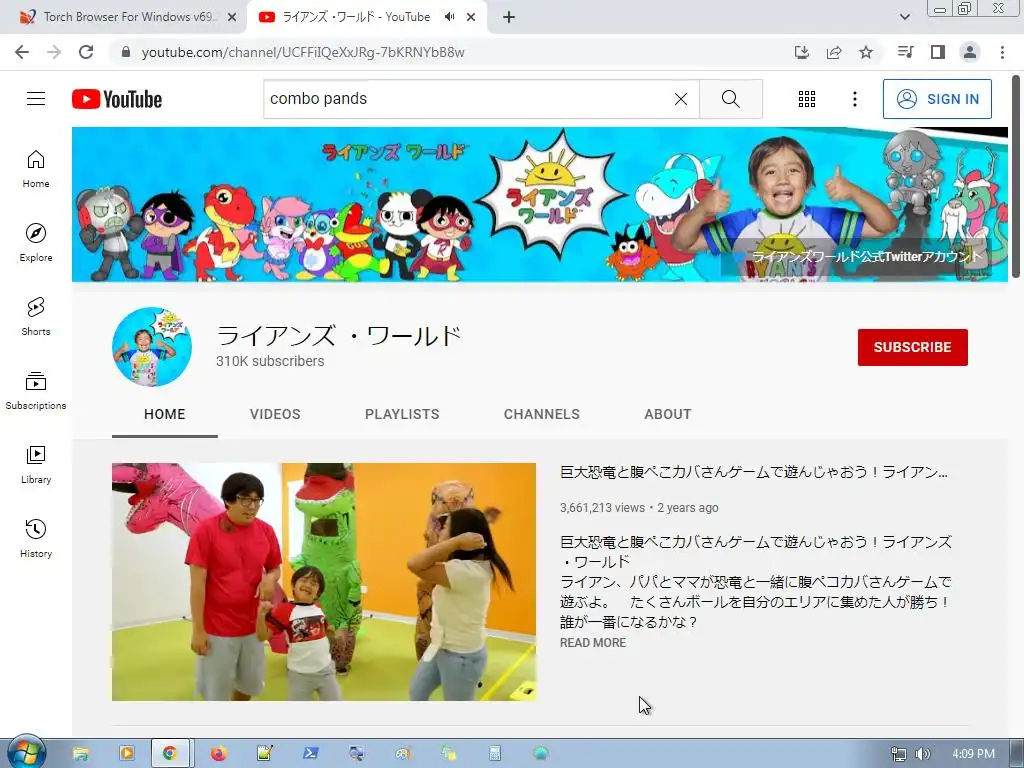
Task: Open the media control icon in the toolbar
Action: (x=906, y=52)
